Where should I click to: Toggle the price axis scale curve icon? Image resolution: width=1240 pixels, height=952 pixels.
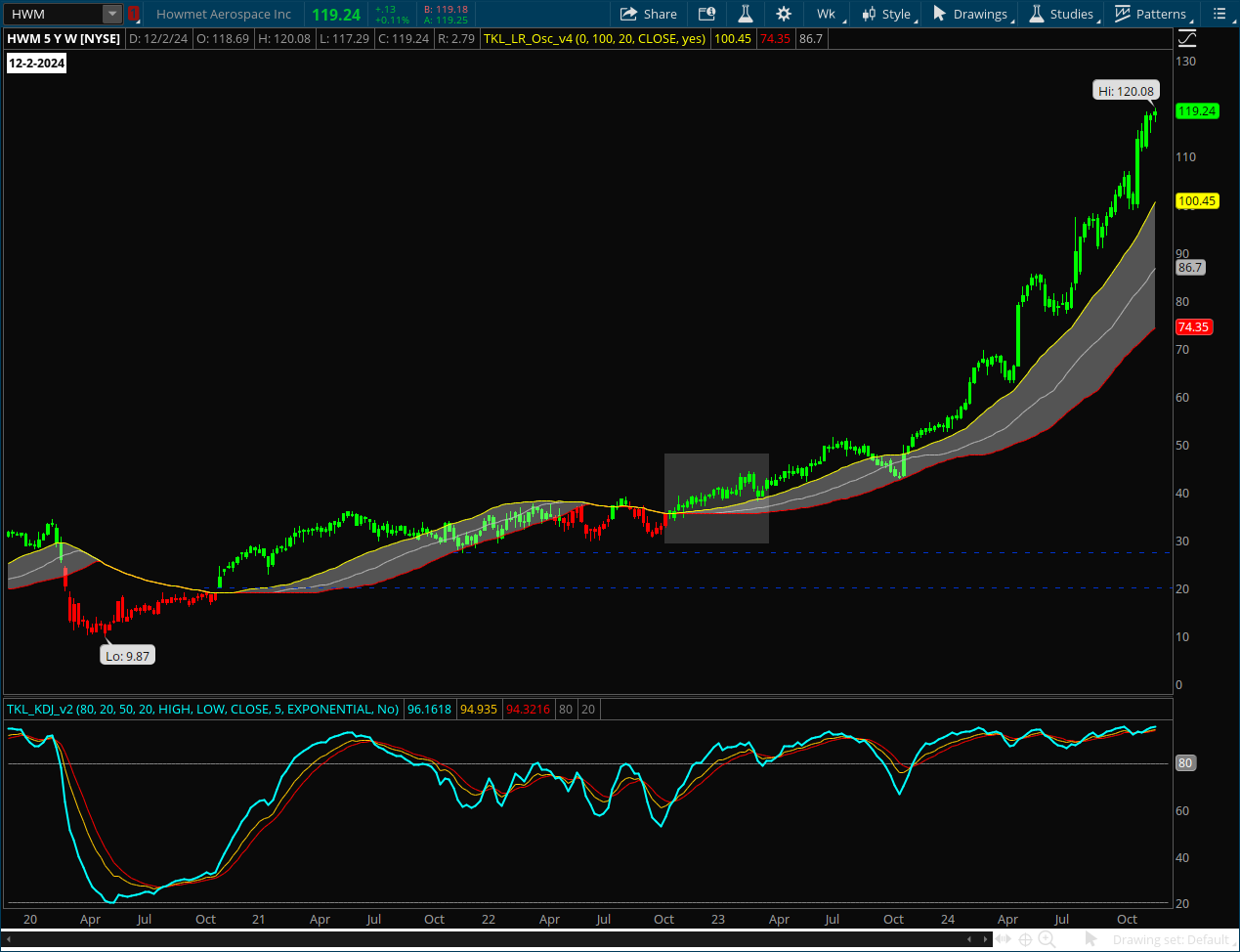pyautogui.click(x=1187, y=39)
